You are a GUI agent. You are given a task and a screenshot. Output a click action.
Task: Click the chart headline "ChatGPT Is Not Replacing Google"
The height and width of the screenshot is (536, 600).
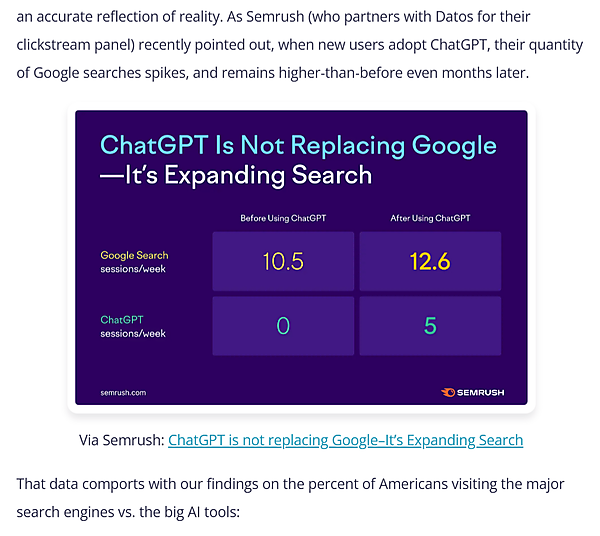point(298,145)
